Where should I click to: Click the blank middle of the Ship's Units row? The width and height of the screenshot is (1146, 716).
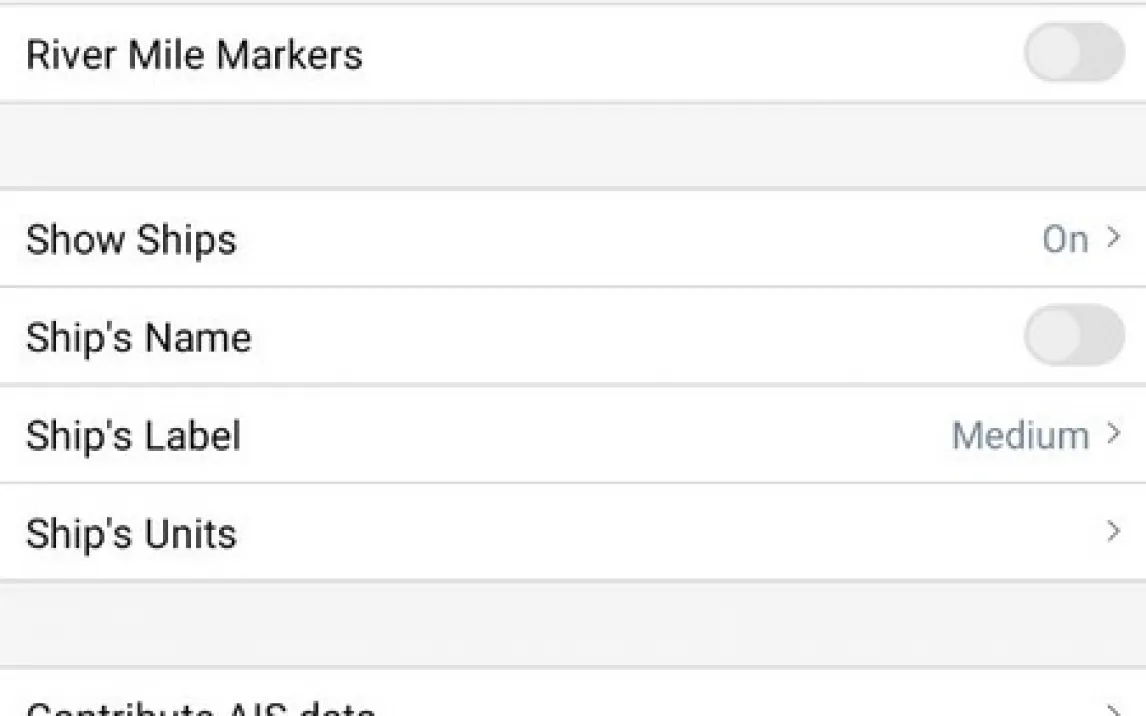(x=600, y=532)
